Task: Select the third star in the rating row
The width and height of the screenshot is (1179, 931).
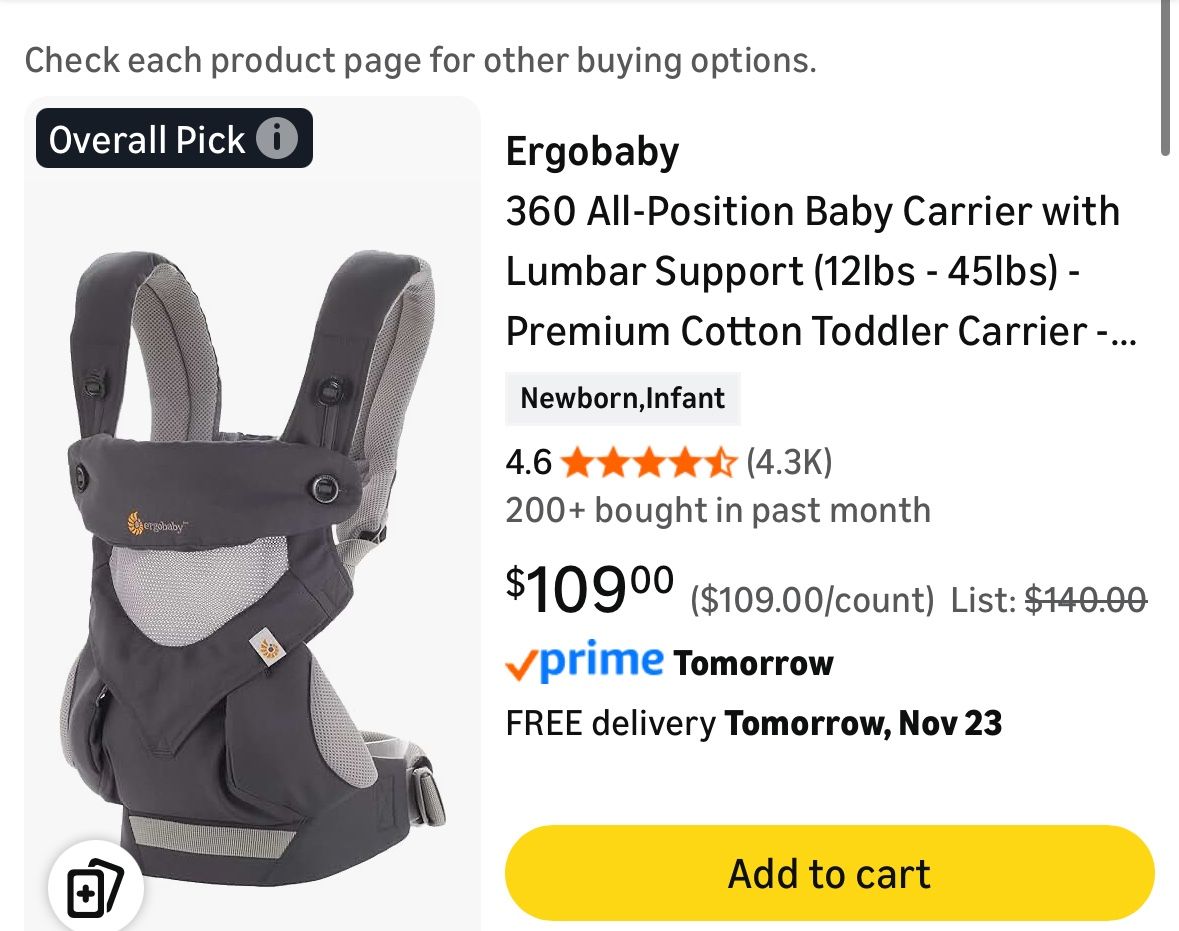Action: [x=650, y=463]
